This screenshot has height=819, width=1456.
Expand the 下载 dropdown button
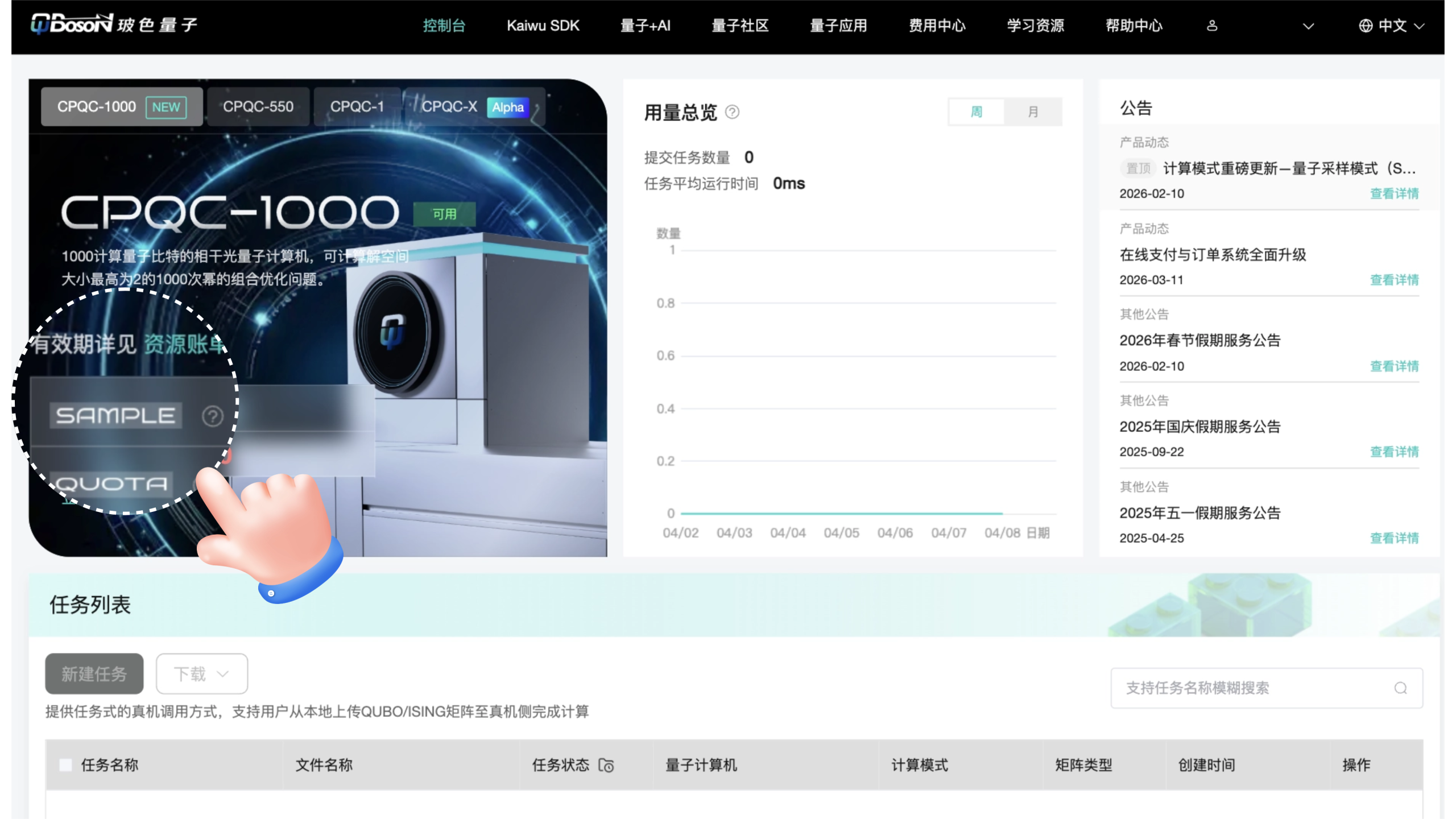pyautogui.click(x=202, y=674)
